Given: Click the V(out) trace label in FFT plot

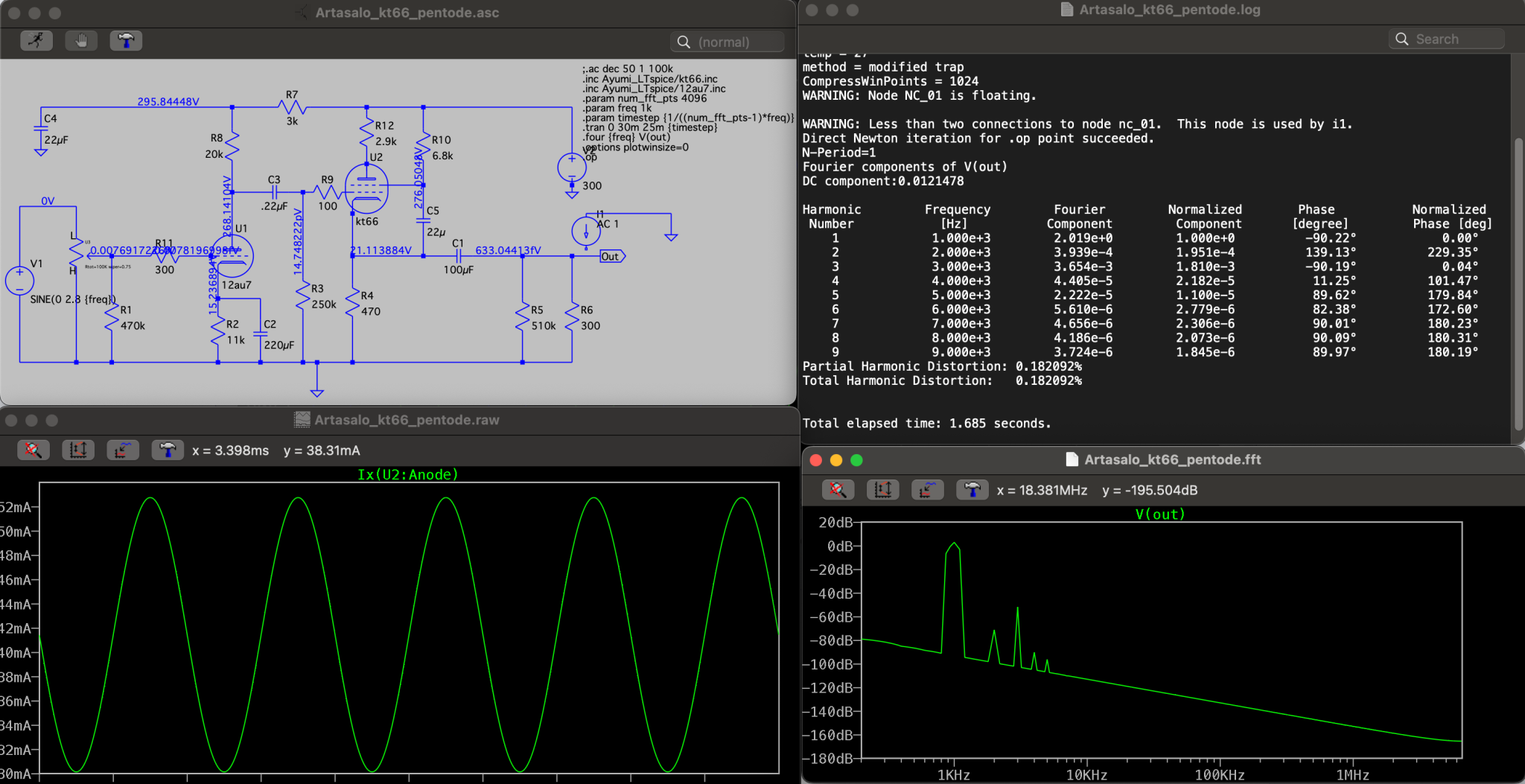Looking at the screenshot, I should point(1160,514).
